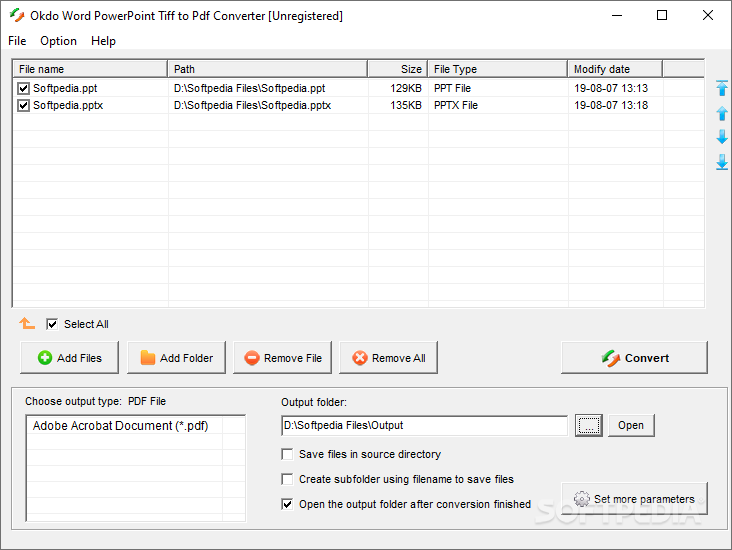Click the 129KB size cell
This screenshot has height=550, width=732.
(406, 88)
